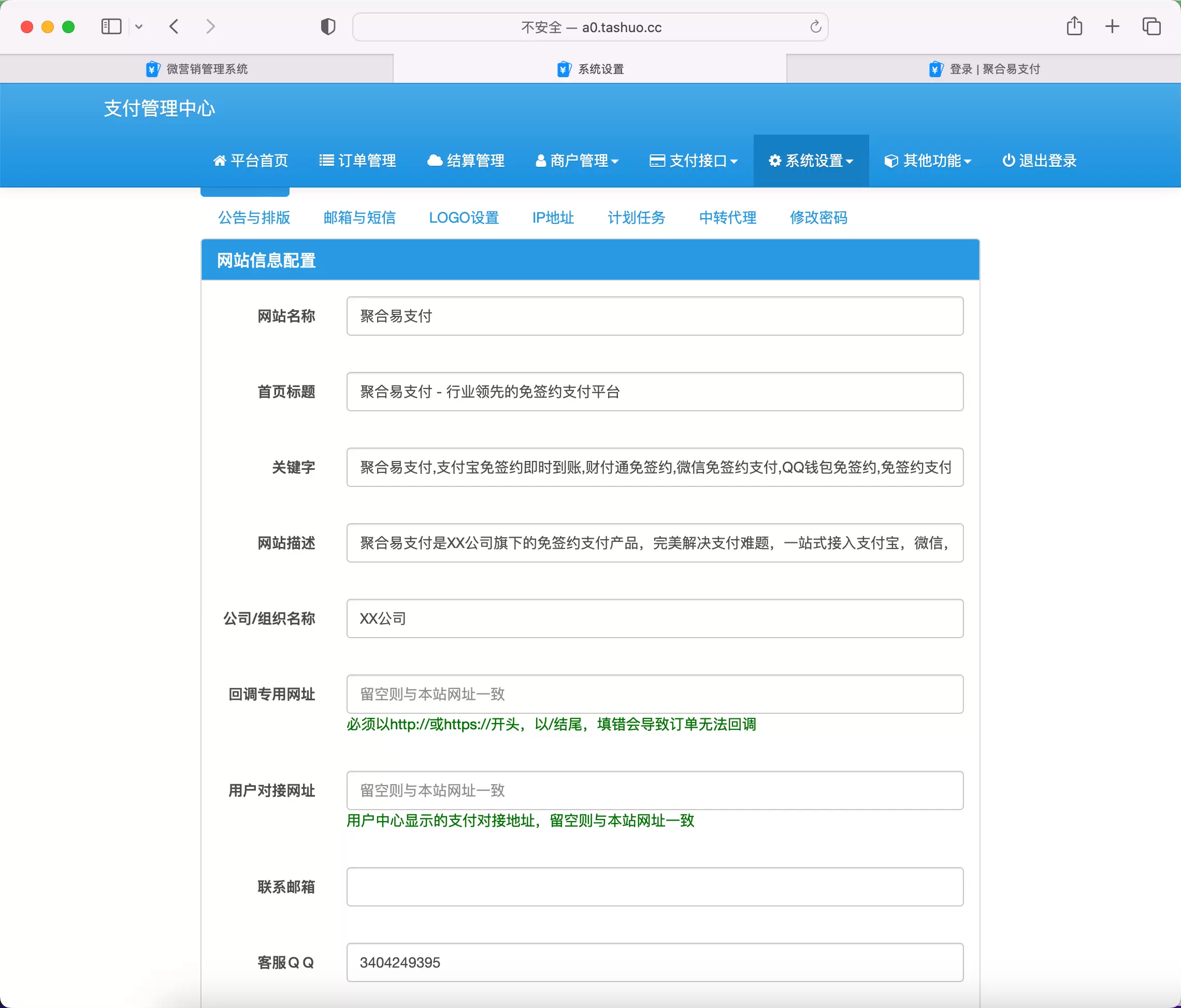Open 订单管理 in the navbar
The width and height of the screenshot is (1181, 1008).
358,161
